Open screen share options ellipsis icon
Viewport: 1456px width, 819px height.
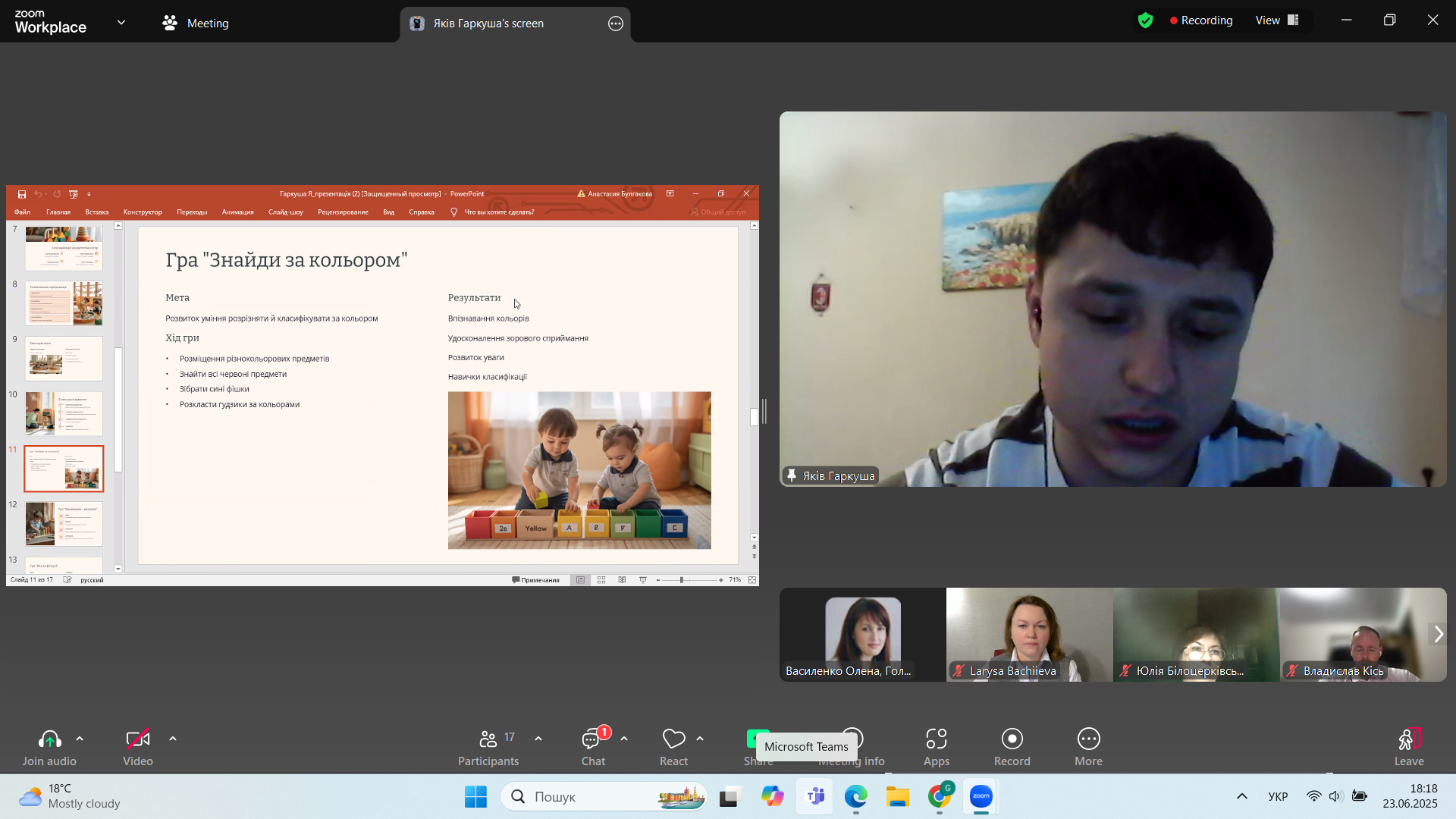616,24
